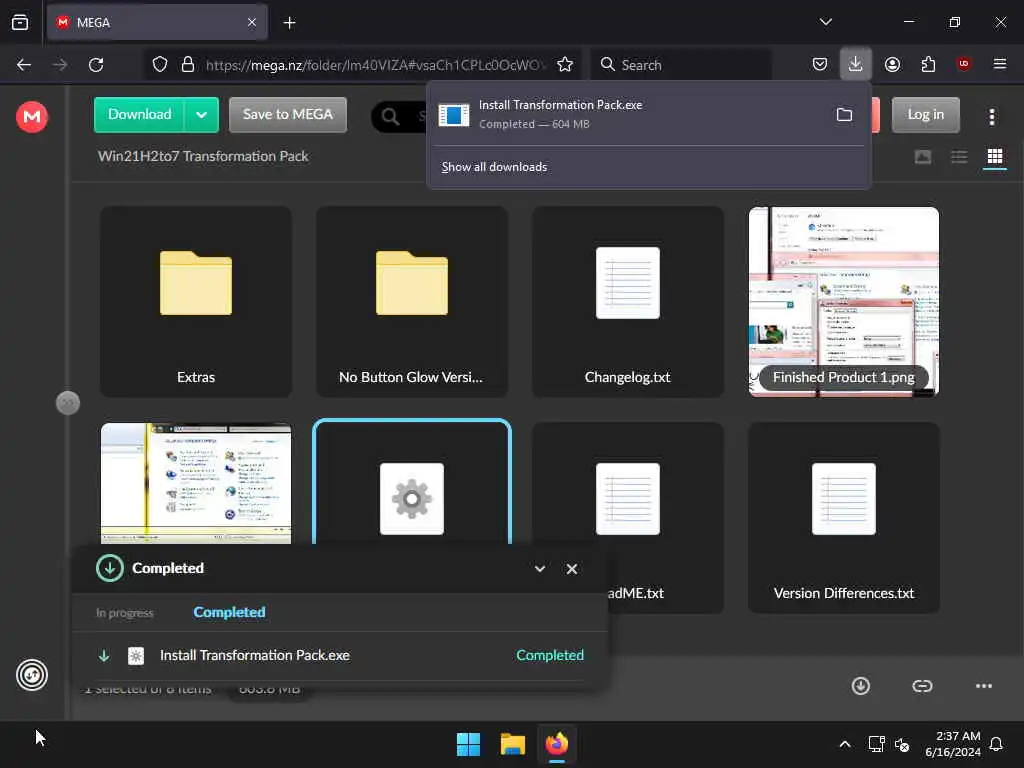Open the Extensions puzzle icon

[x=928, y=64]
